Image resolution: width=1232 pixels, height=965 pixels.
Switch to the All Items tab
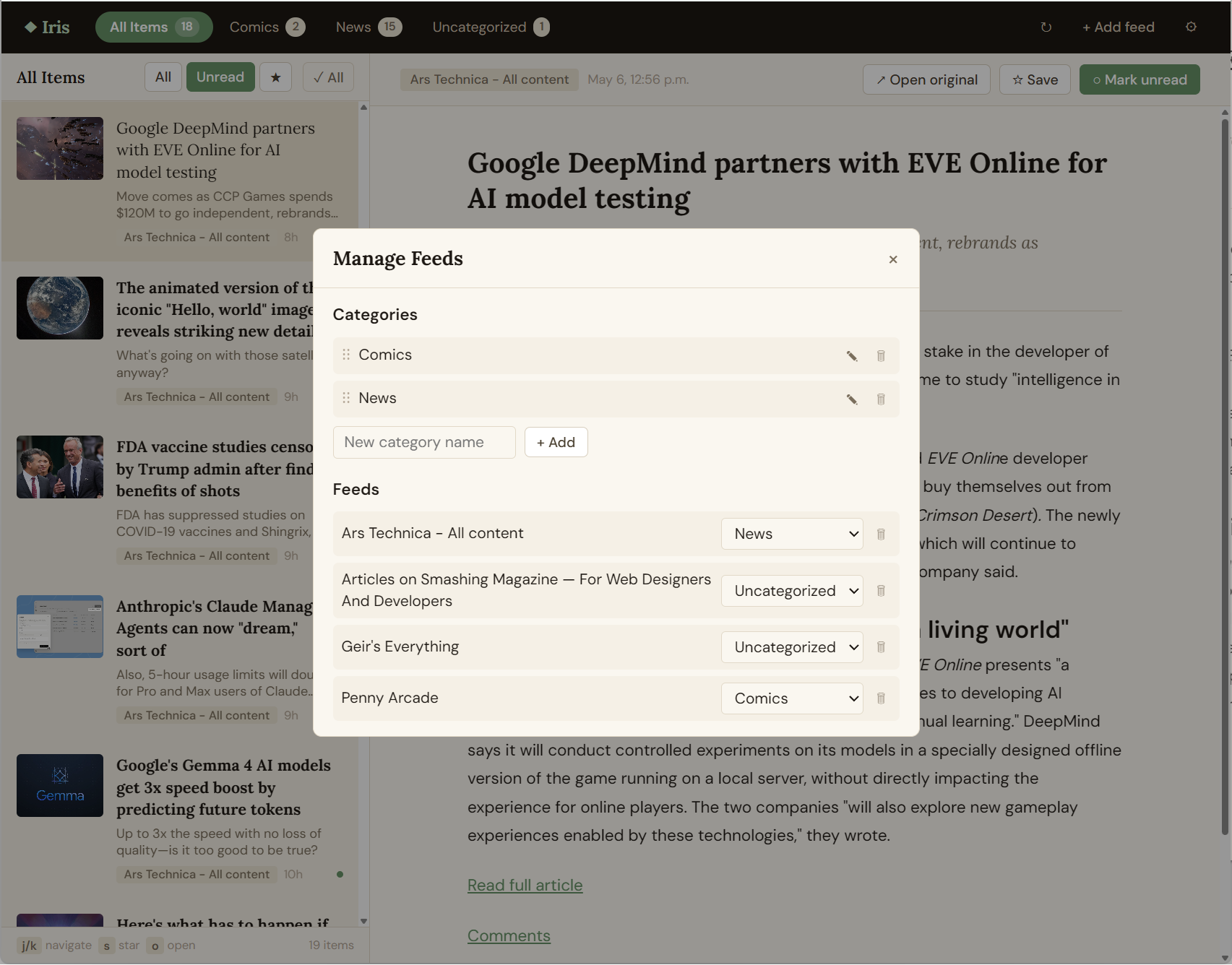click(154, 27)
